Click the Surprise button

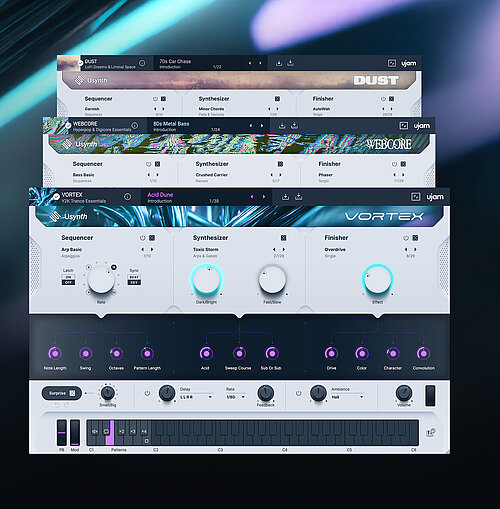(x=62, y=393)
